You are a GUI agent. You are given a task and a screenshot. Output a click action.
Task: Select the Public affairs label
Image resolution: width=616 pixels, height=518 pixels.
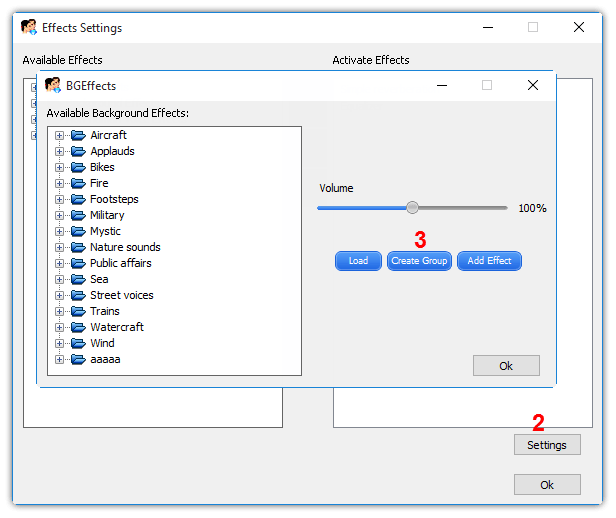(121, 263)
